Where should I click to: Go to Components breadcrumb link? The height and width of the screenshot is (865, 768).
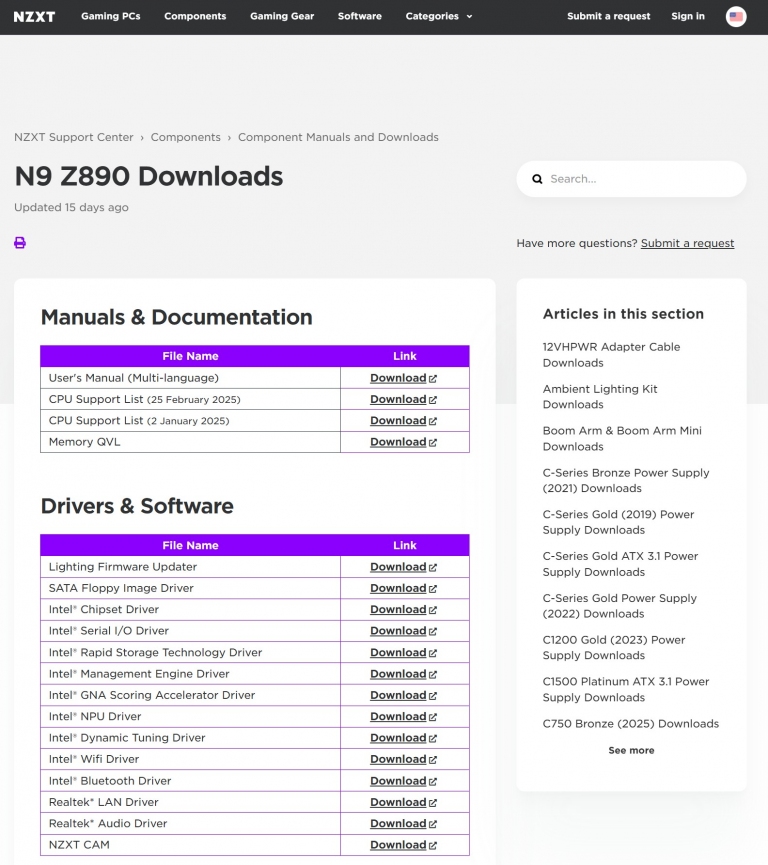pyautogui.click(x=185, y=137)
